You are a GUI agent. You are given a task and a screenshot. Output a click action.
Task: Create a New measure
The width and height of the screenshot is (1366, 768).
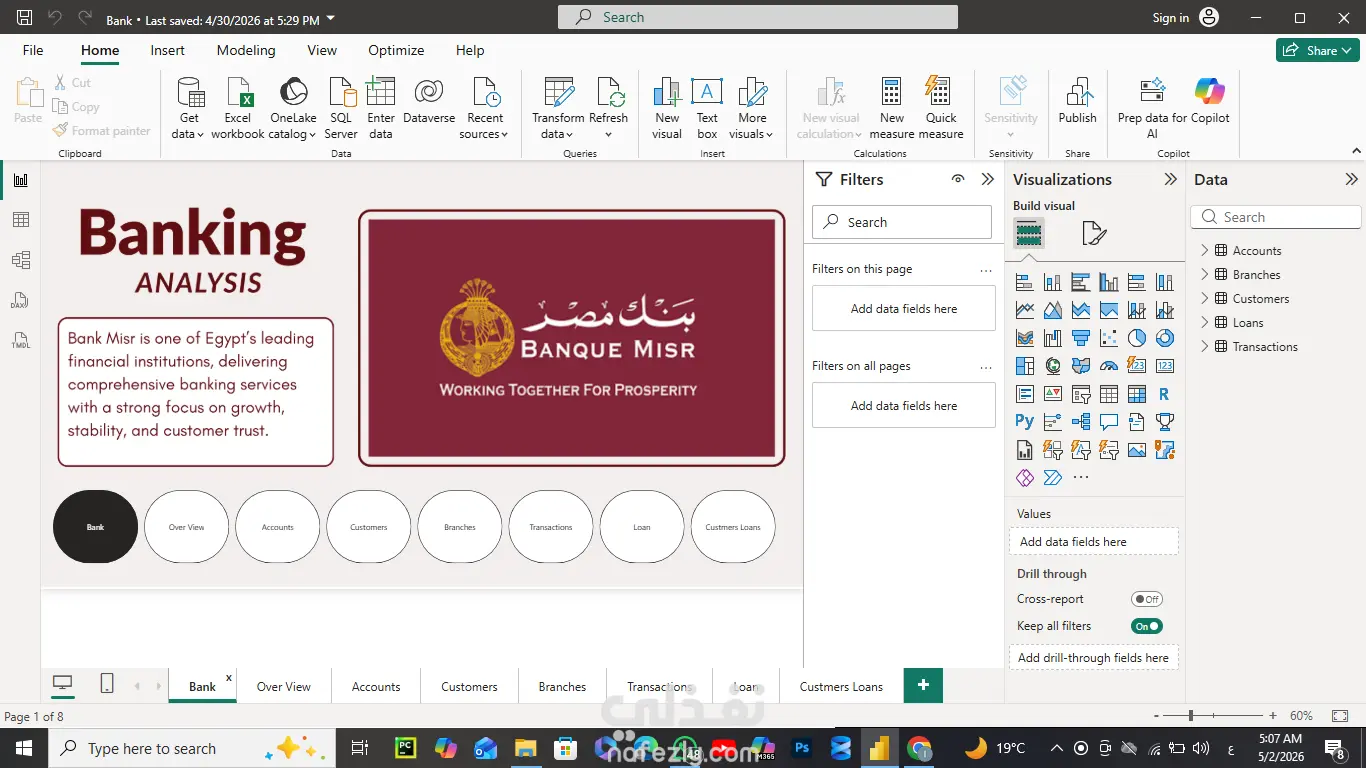892,108
